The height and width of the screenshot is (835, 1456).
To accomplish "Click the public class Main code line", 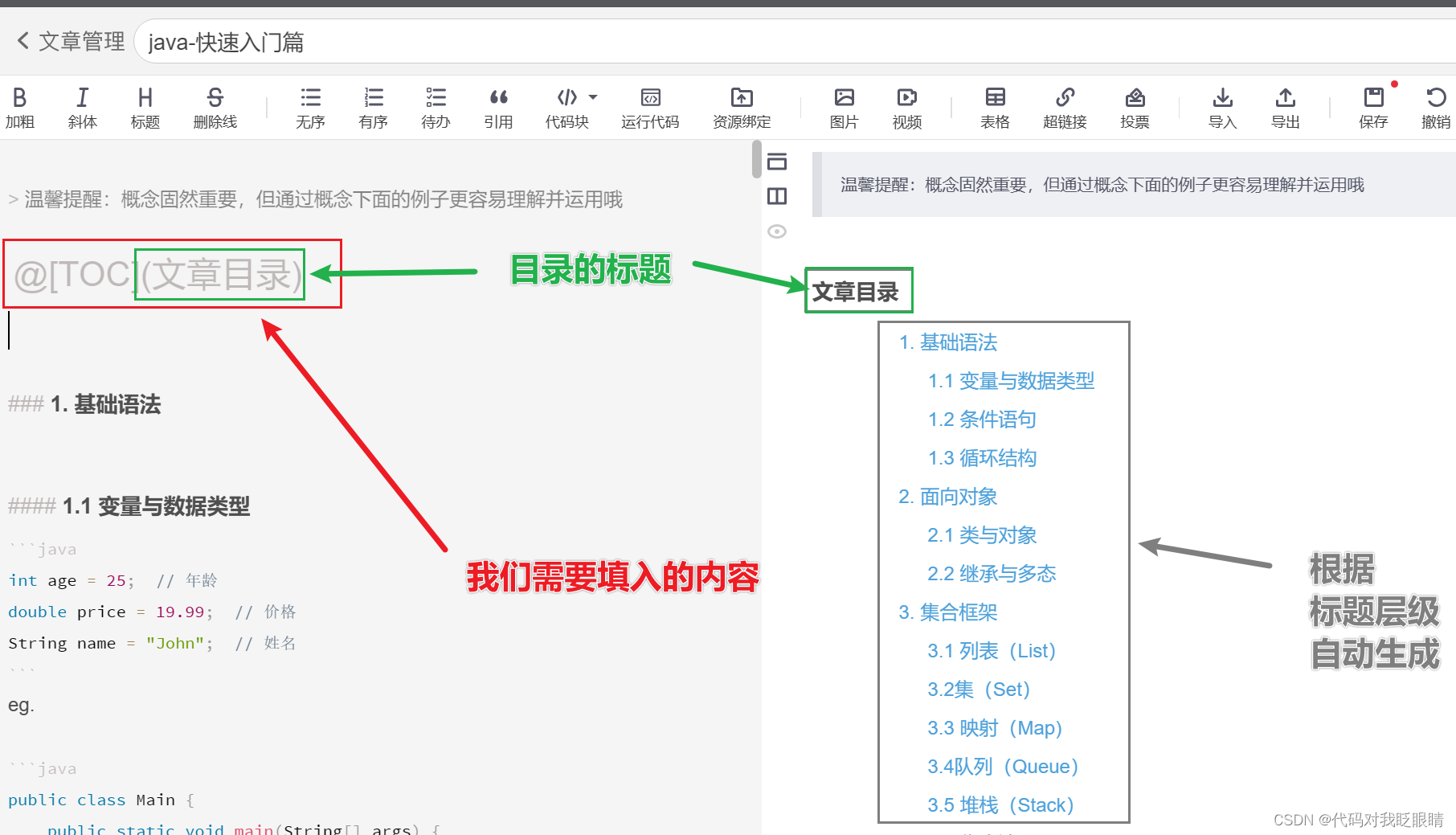I will click(x=101, y=800).
